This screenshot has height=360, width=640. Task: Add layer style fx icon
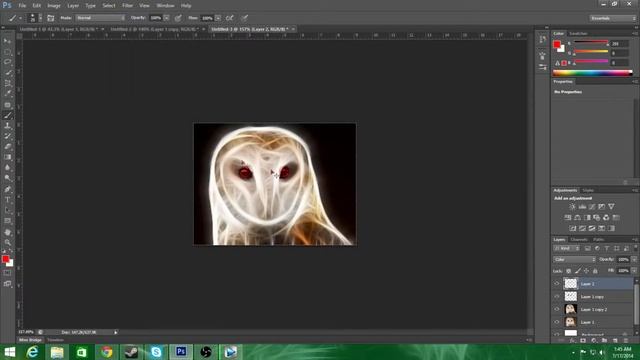click(572, 340)
